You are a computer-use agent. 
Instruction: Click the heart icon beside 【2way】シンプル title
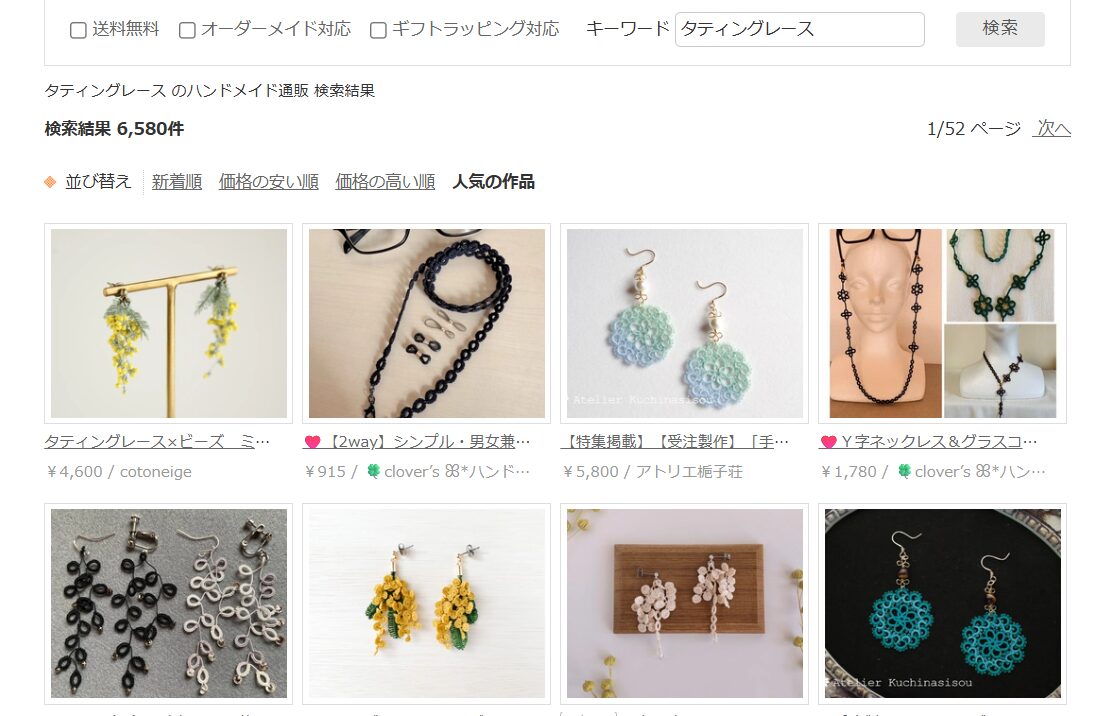point(312,442)
